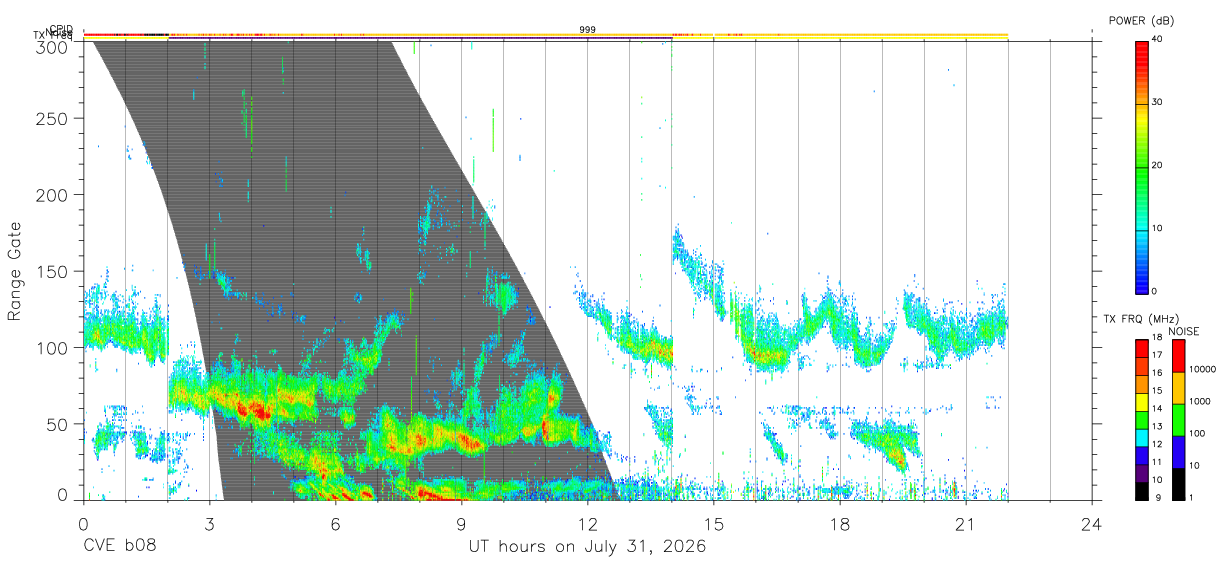1228x567 pixels.
Task: Click the 40 label on power colorbar
Action: pyautogui.click(x=1157, y=41)
